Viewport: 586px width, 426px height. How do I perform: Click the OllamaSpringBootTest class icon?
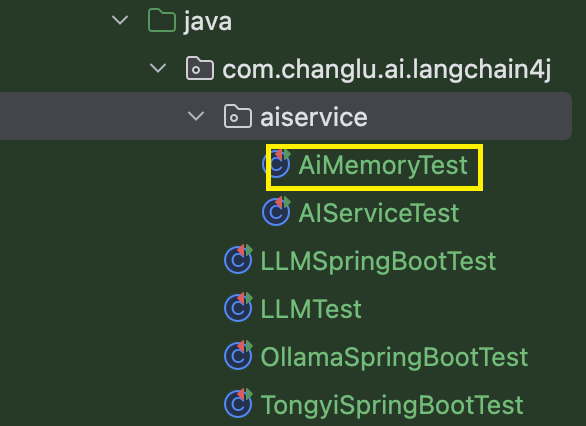[238, 355]
